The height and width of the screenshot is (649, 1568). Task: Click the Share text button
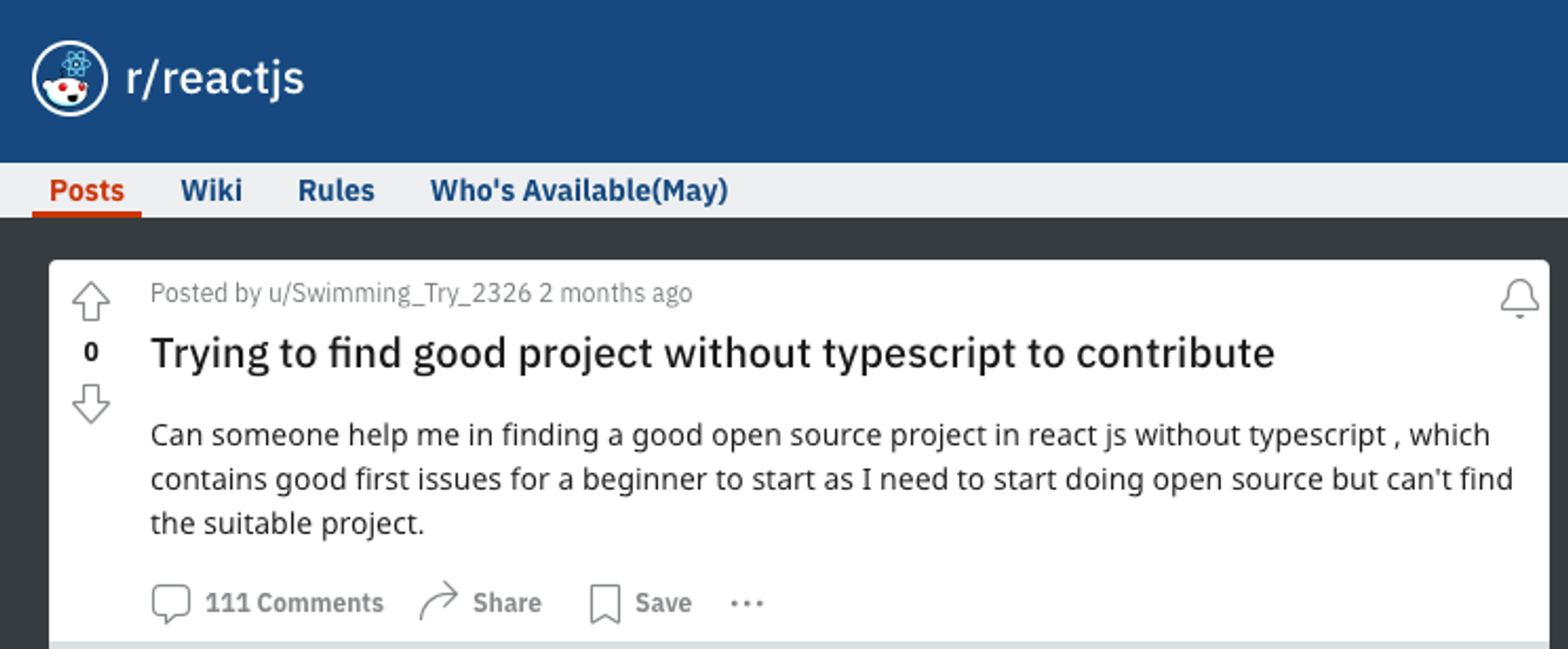pyautogui.click(x=507, y=603)
